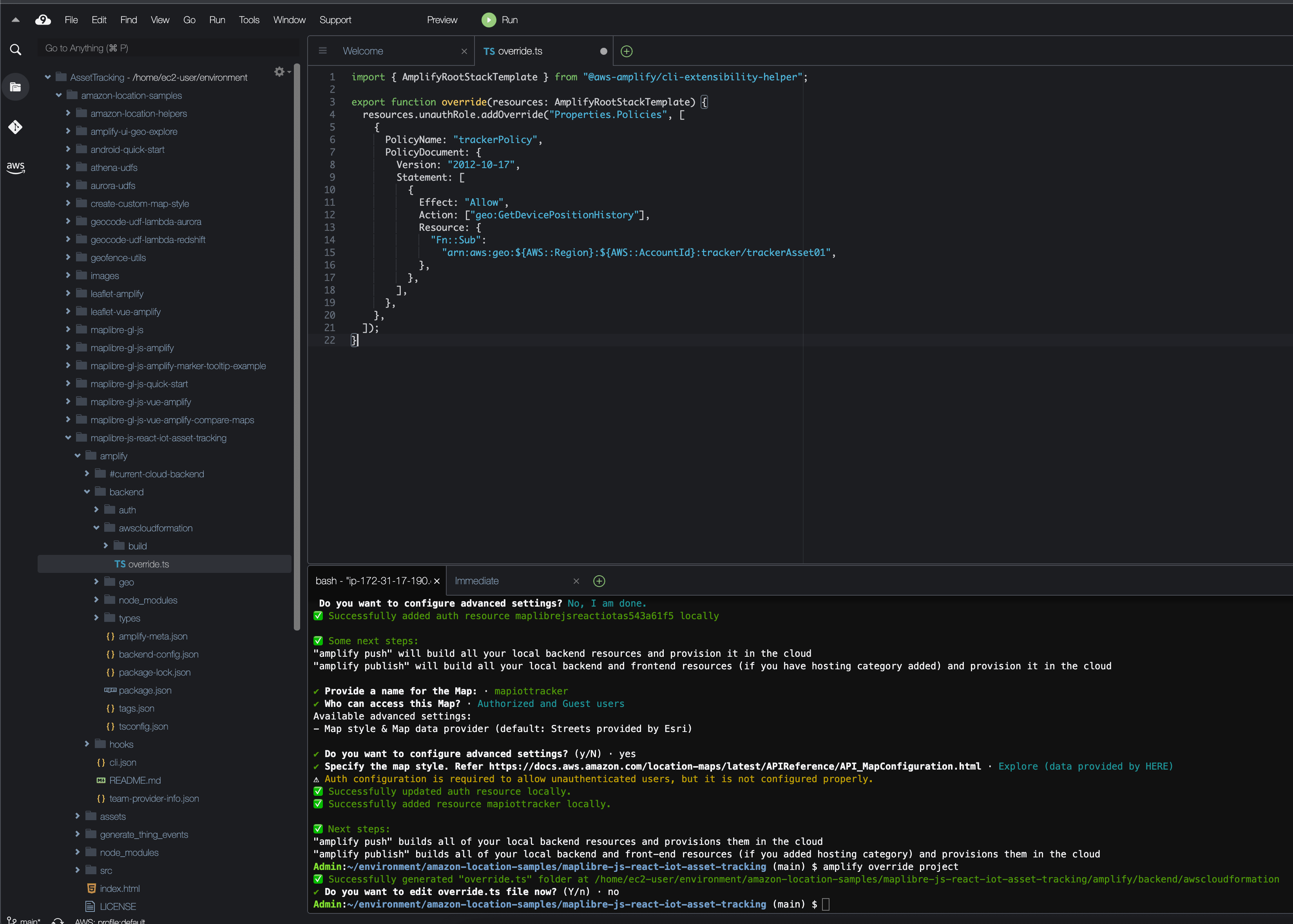Focus the Go to Anything search field
The height and width of the screenshot is (924, 1293).
point(168,48)
